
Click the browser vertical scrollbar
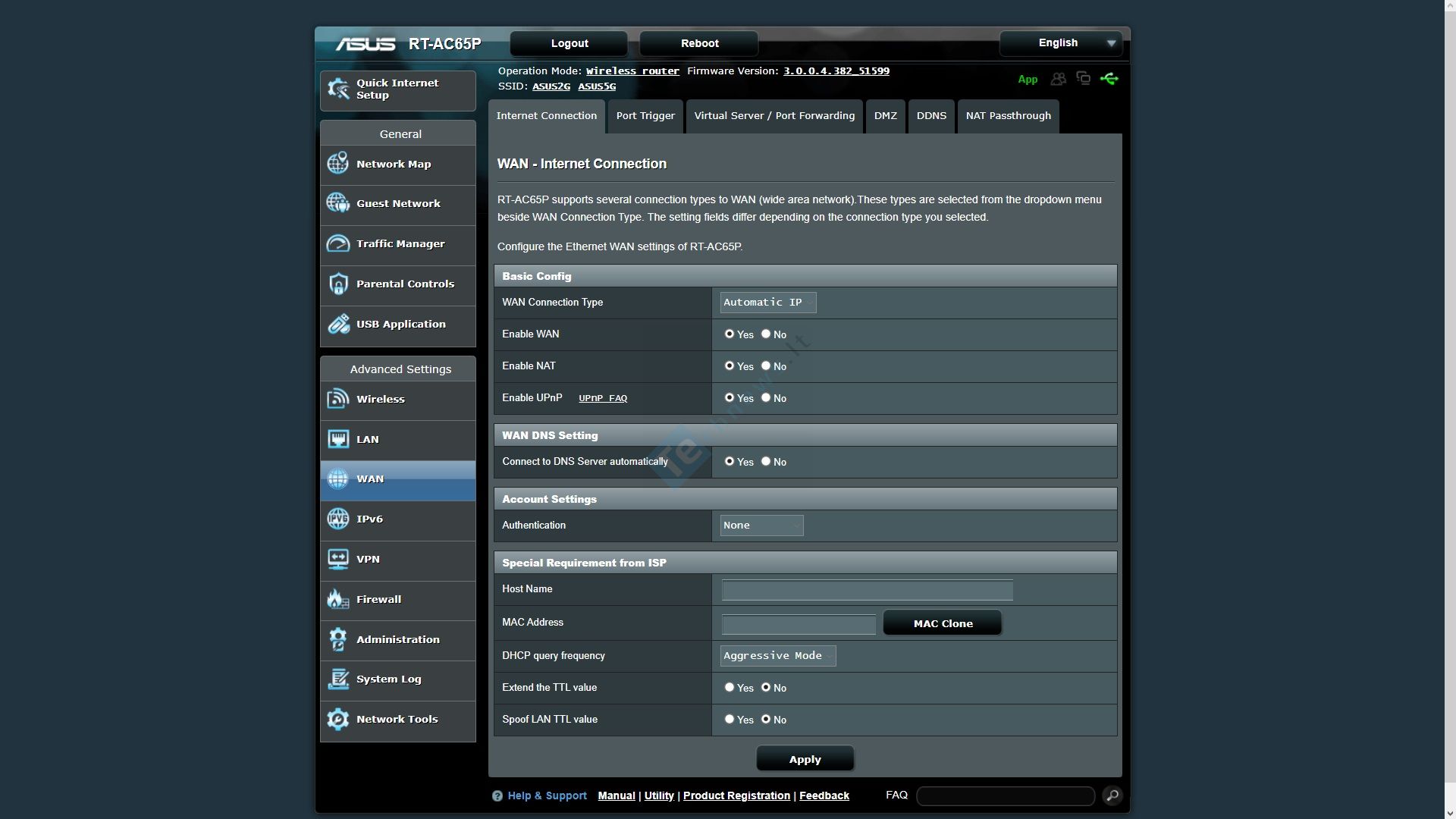tap(1450, 409)
